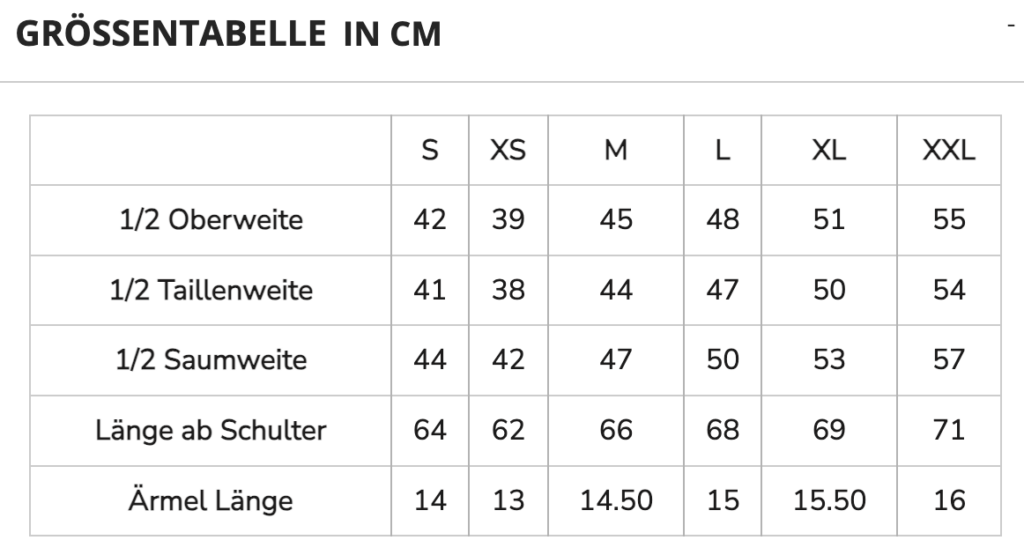This screenshot has height=555, width=1024.
Task: Click the Länge ab Schulter row label
Action: point(211,430)
